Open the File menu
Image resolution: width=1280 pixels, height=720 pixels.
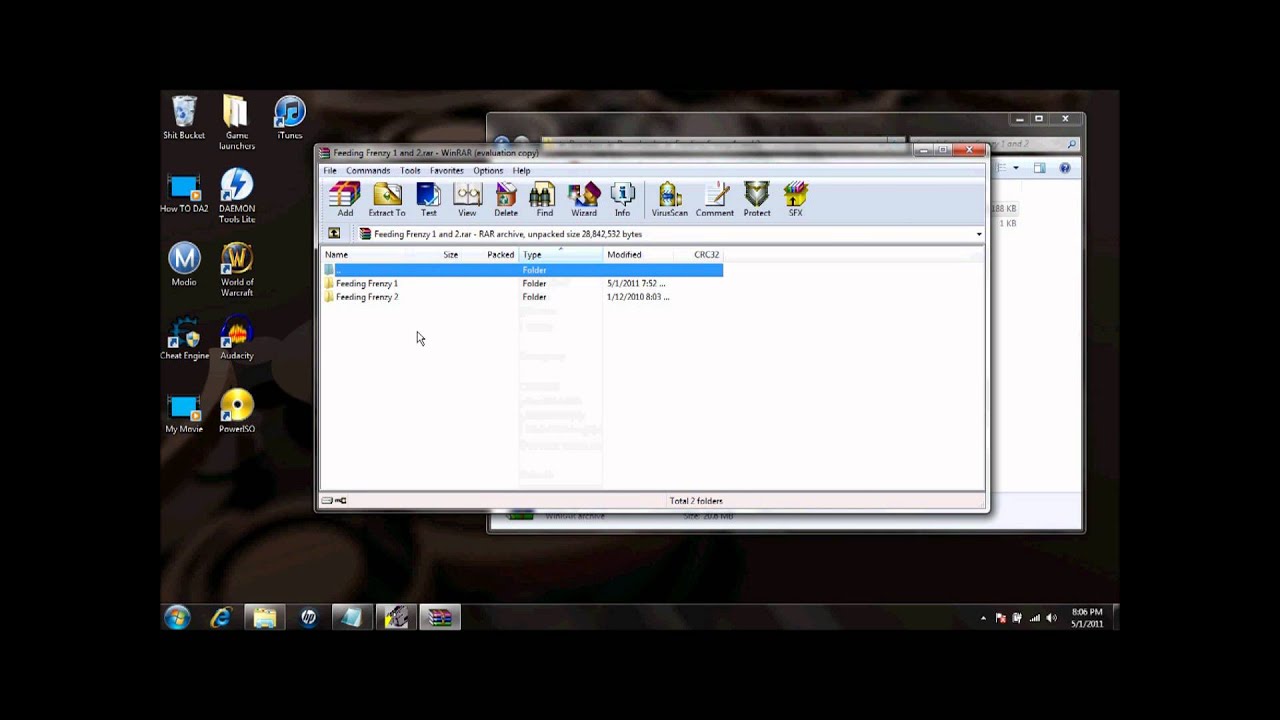[330, 171]
